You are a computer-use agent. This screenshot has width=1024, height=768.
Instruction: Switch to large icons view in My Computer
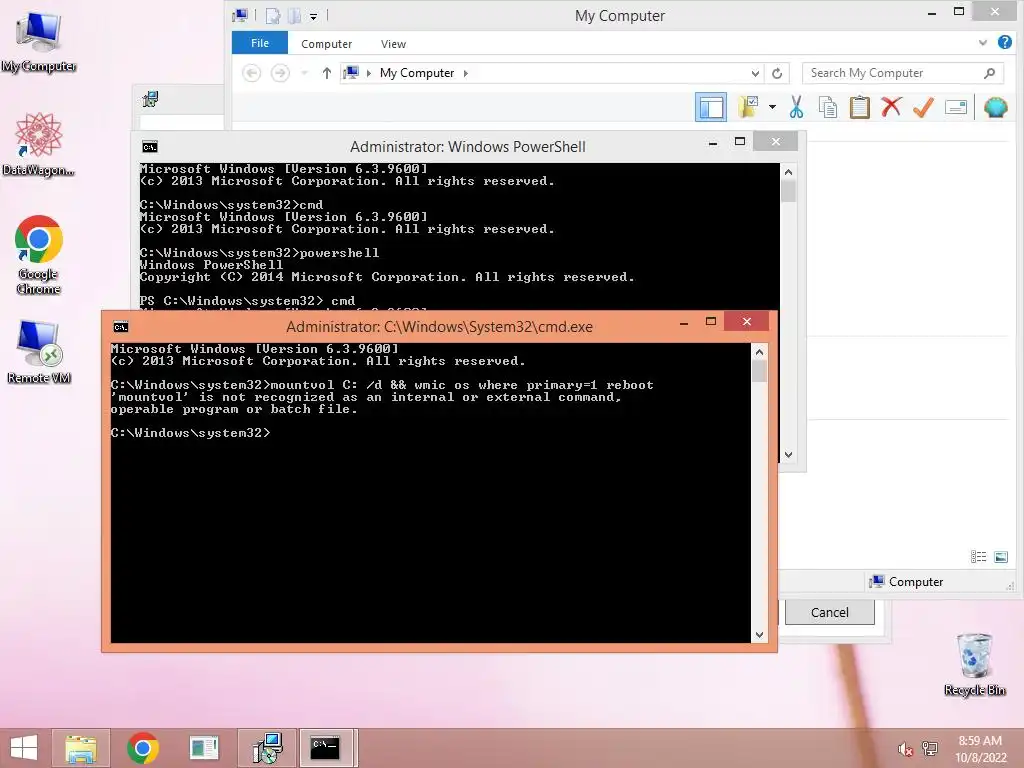coord(1000,556)
